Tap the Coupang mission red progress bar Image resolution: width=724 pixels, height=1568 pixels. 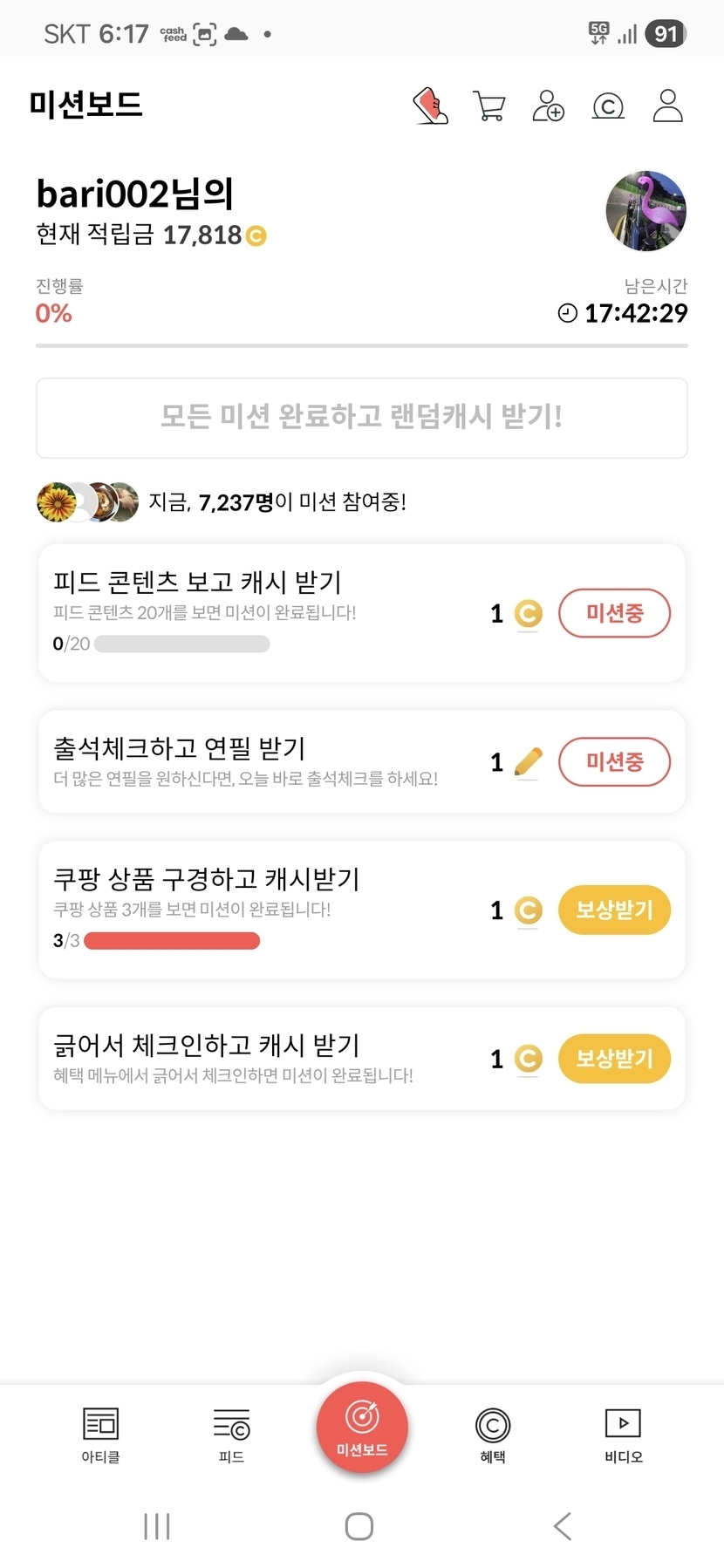pyautogui.click(x=172, y=941)
